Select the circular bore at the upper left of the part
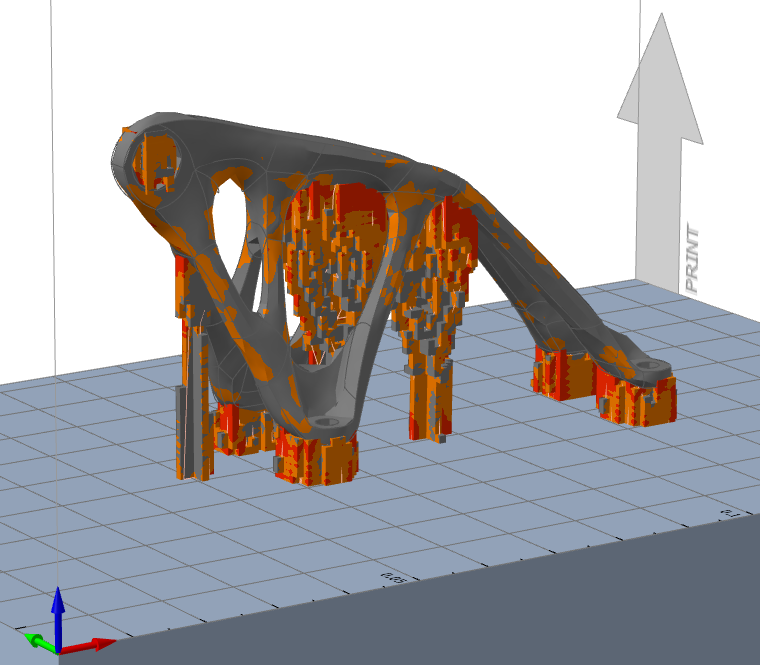The image size is (760, 665). [x=156, y=161]
